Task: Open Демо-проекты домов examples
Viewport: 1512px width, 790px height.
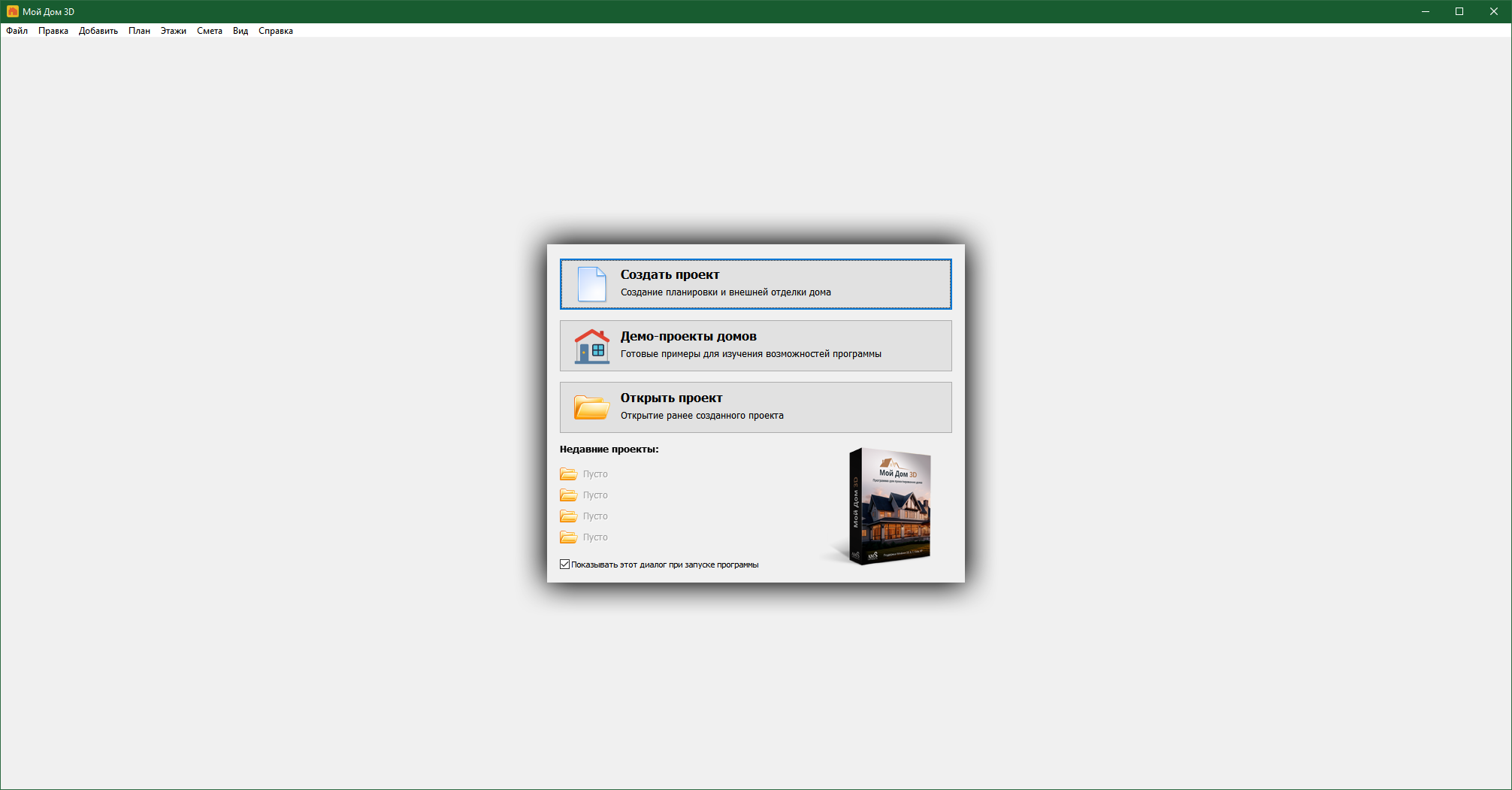Action: pos(755,346)
